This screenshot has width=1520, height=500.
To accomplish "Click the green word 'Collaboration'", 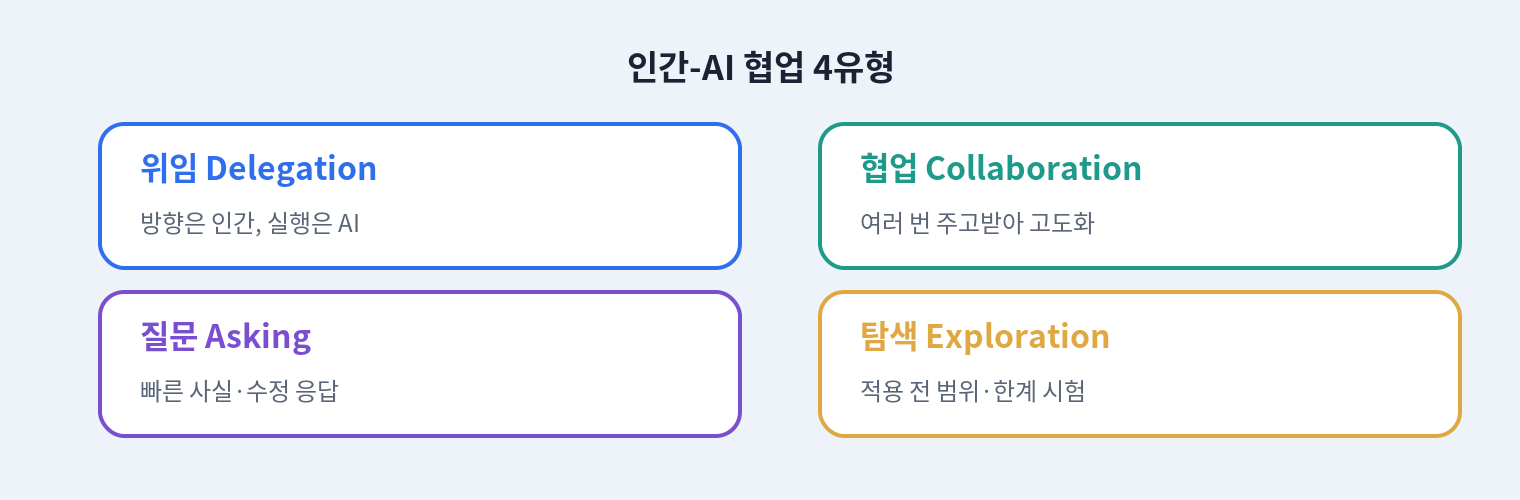I will click(x=1034, y=168).
